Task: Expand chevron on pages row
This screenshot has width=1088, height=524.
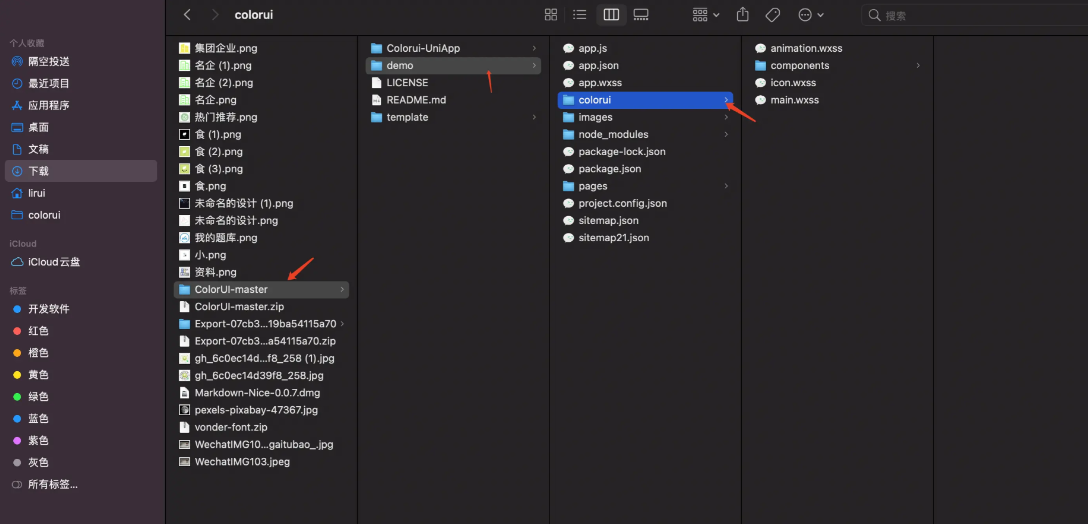Action: point(726,186)
